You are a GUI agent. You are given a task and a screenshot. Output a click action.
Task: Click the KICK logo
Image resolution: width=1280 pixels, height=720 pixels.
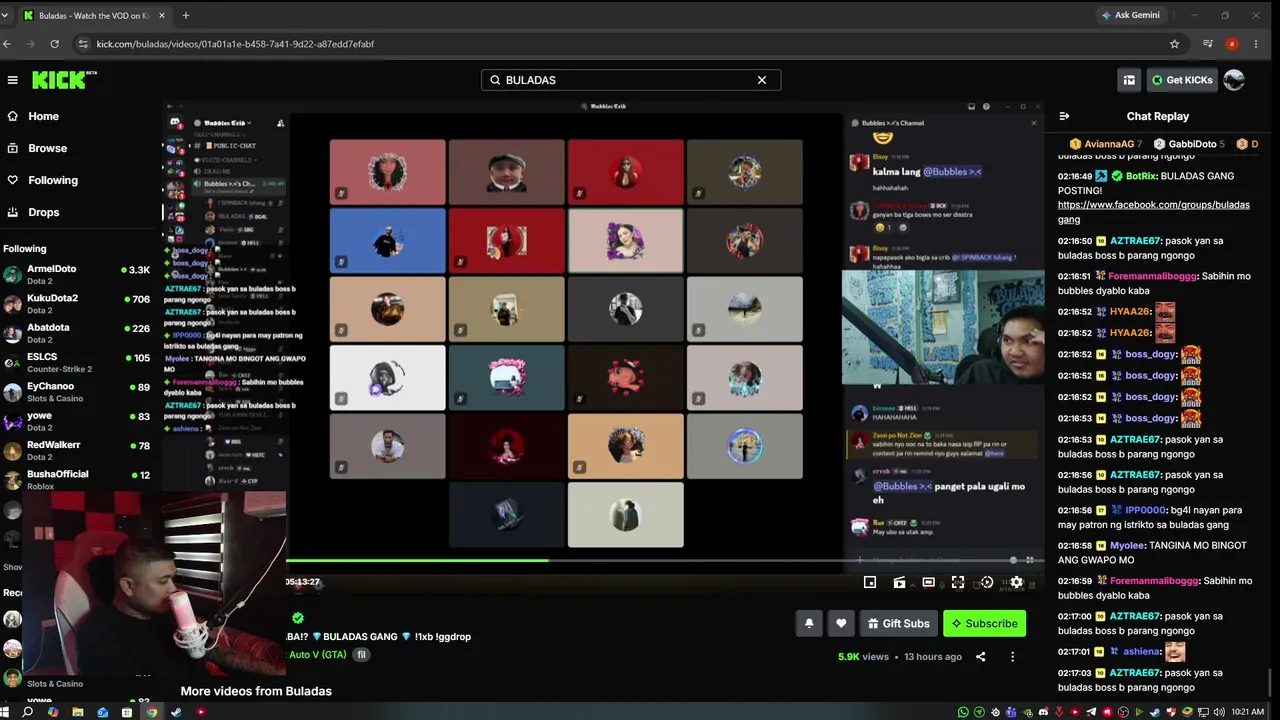(63, 80)
